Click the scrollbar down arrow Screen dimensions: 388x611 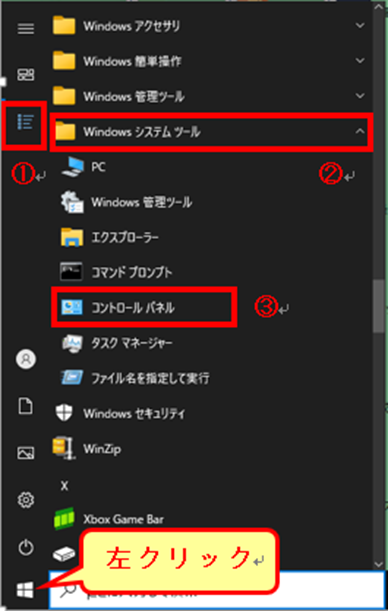[x=378, y=564]
